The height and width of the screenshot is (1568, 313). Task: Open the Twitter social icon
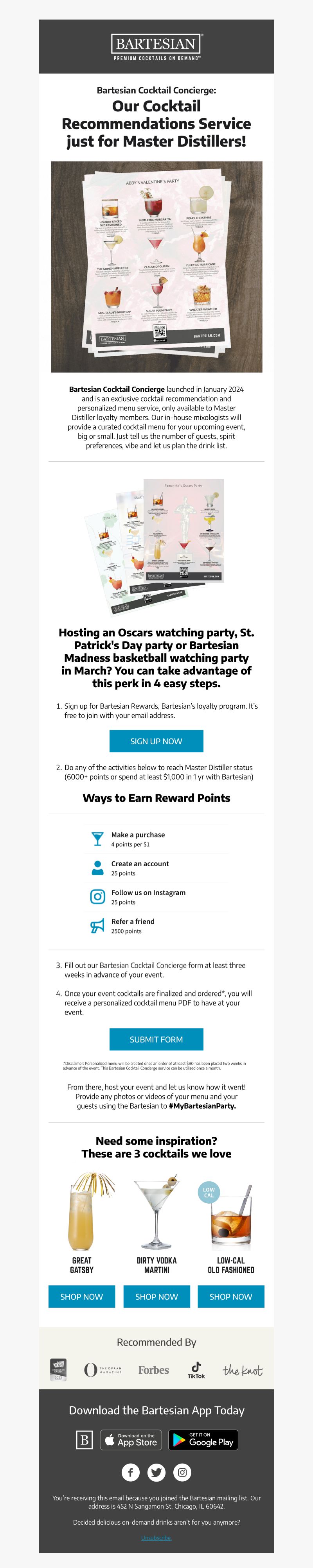click(x=156, y=1473)
